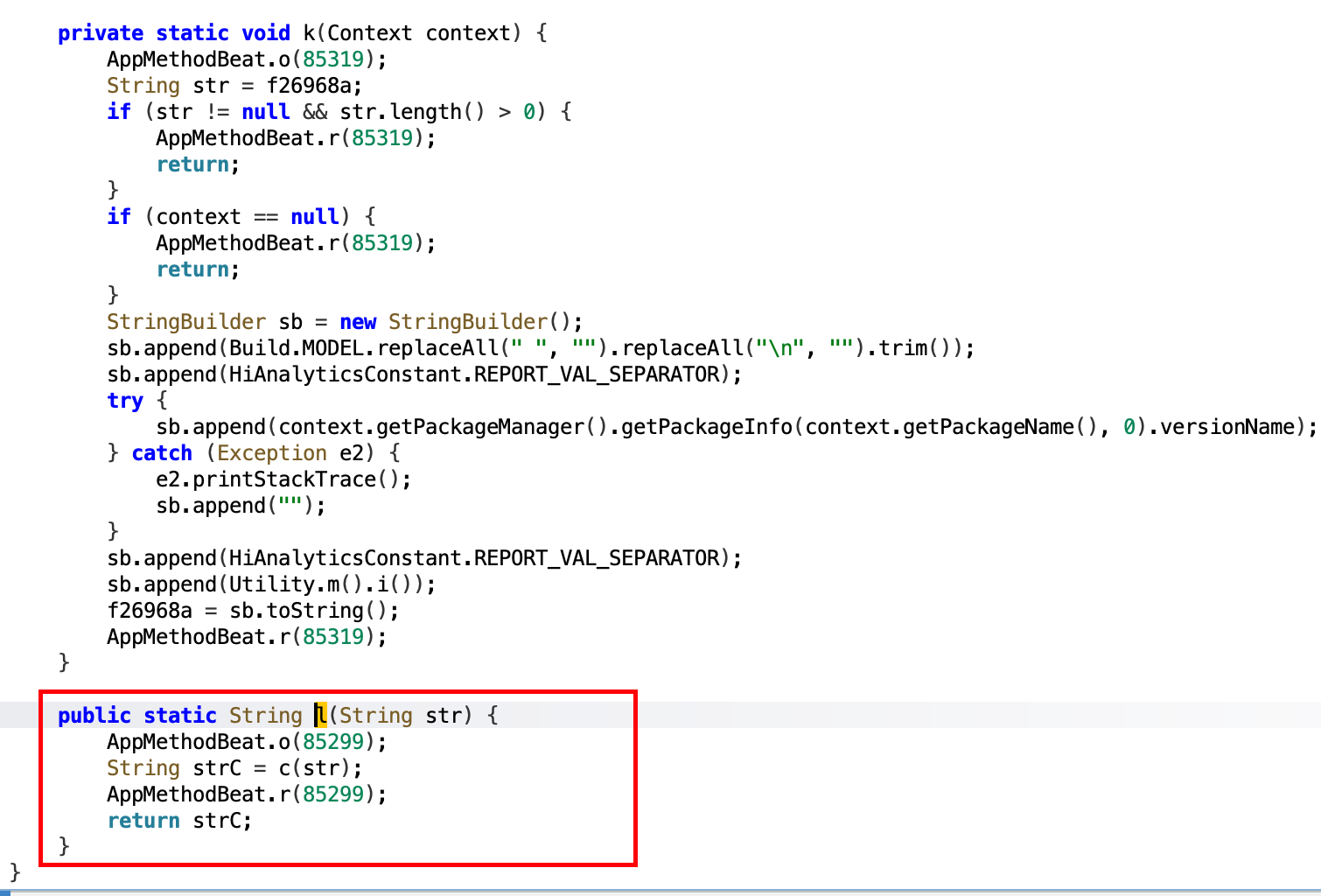The image size is (1321, 896).
Task: Click the 'getPackageManager()' call
Action: coord(492,427)
